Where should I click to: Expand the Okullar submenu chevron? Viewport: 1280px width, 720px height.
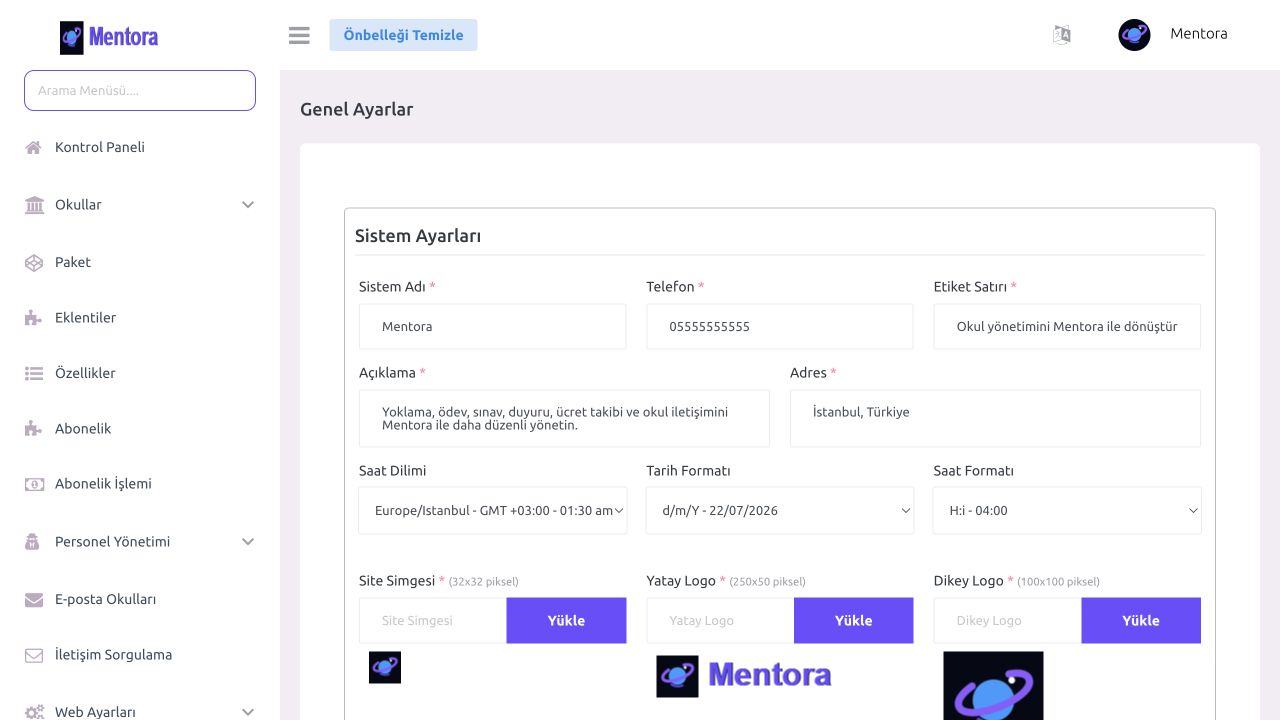pos(248,205)
